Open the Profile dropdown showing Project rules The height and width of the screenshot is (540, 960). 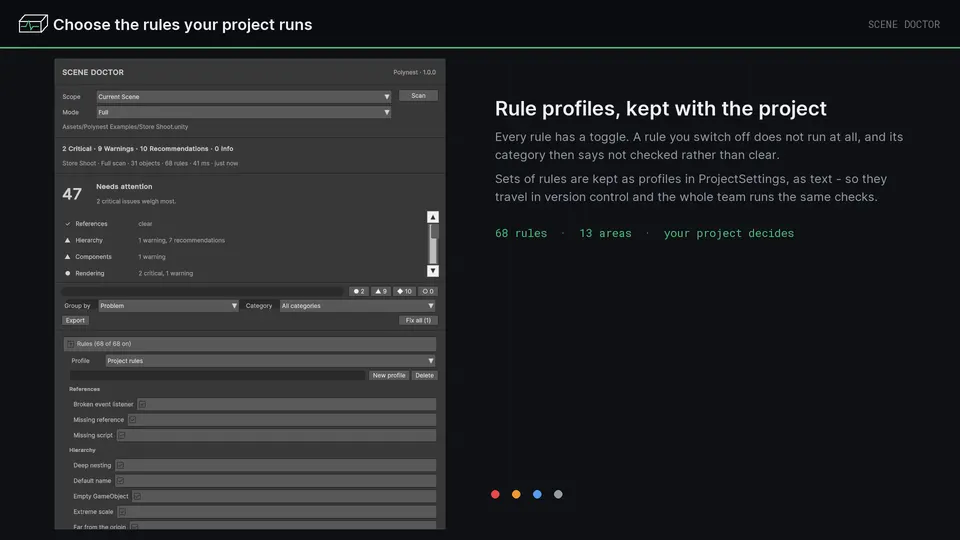pos(271,361)
